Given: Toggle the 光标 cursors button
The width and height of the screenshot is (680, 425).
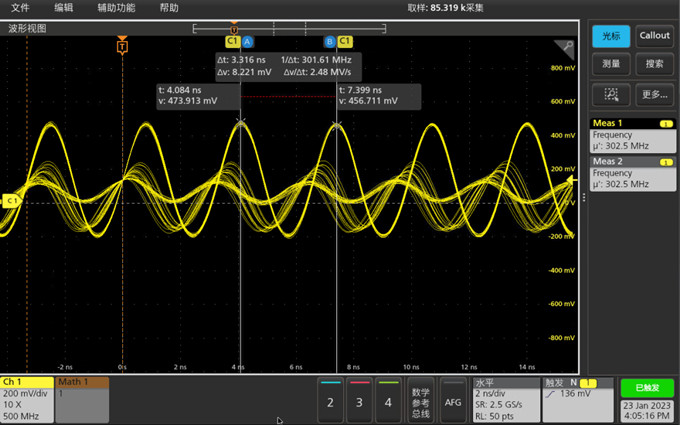Looking at the screenshot, I should [x=611, y=35].
